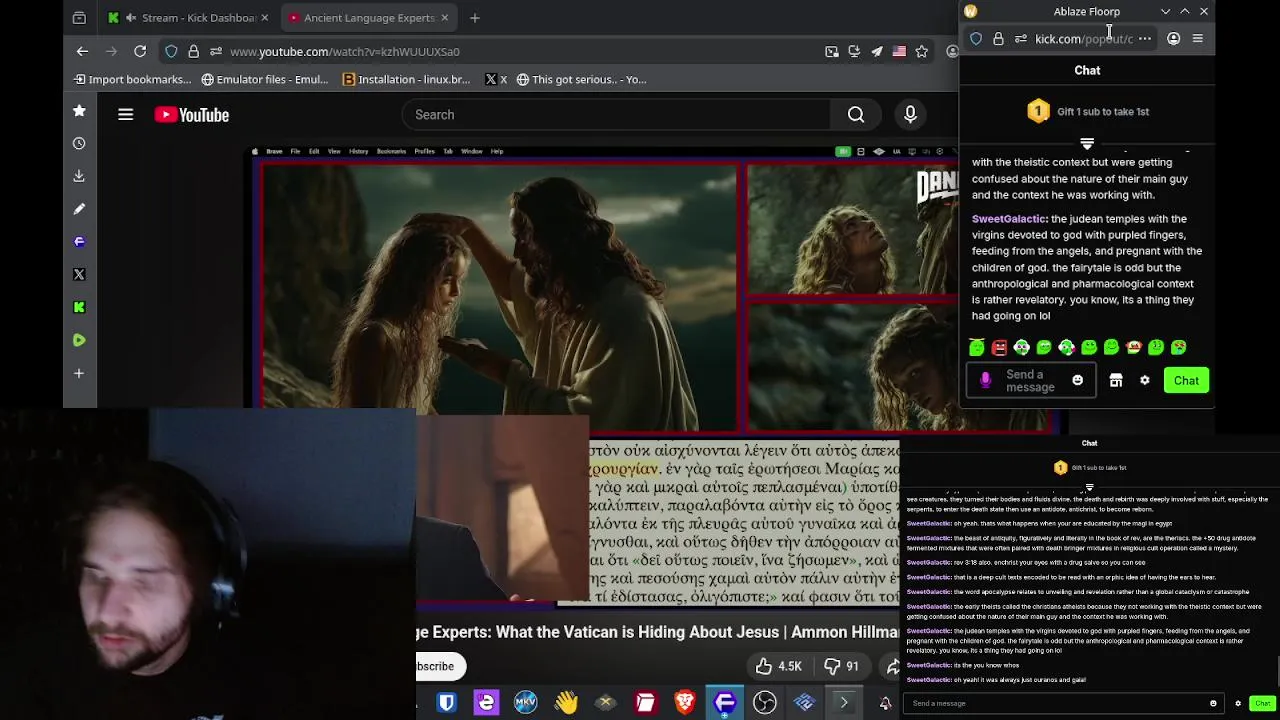Click Gift 1 sub to take 1st
1280x720 pixels.
point(1102,112)
